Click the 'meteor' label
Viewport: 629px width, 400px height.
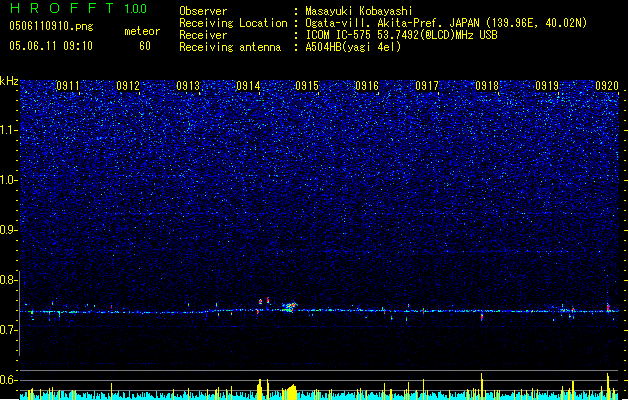[142, 31]
